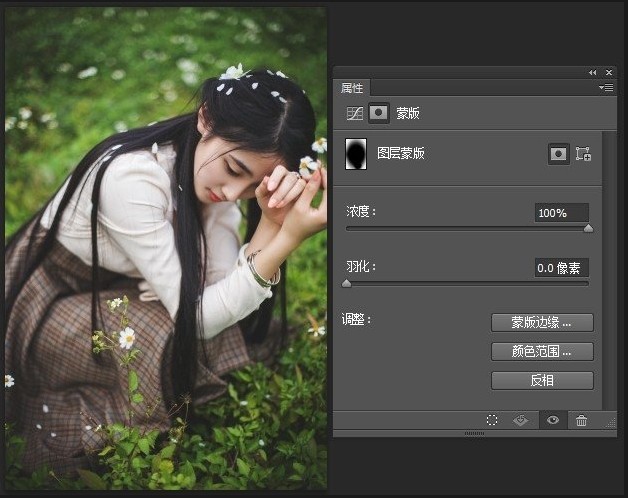Click the 羽化 label
This screenshot has width=628, height=498.
pyautogui.click(x=361, y=266)
